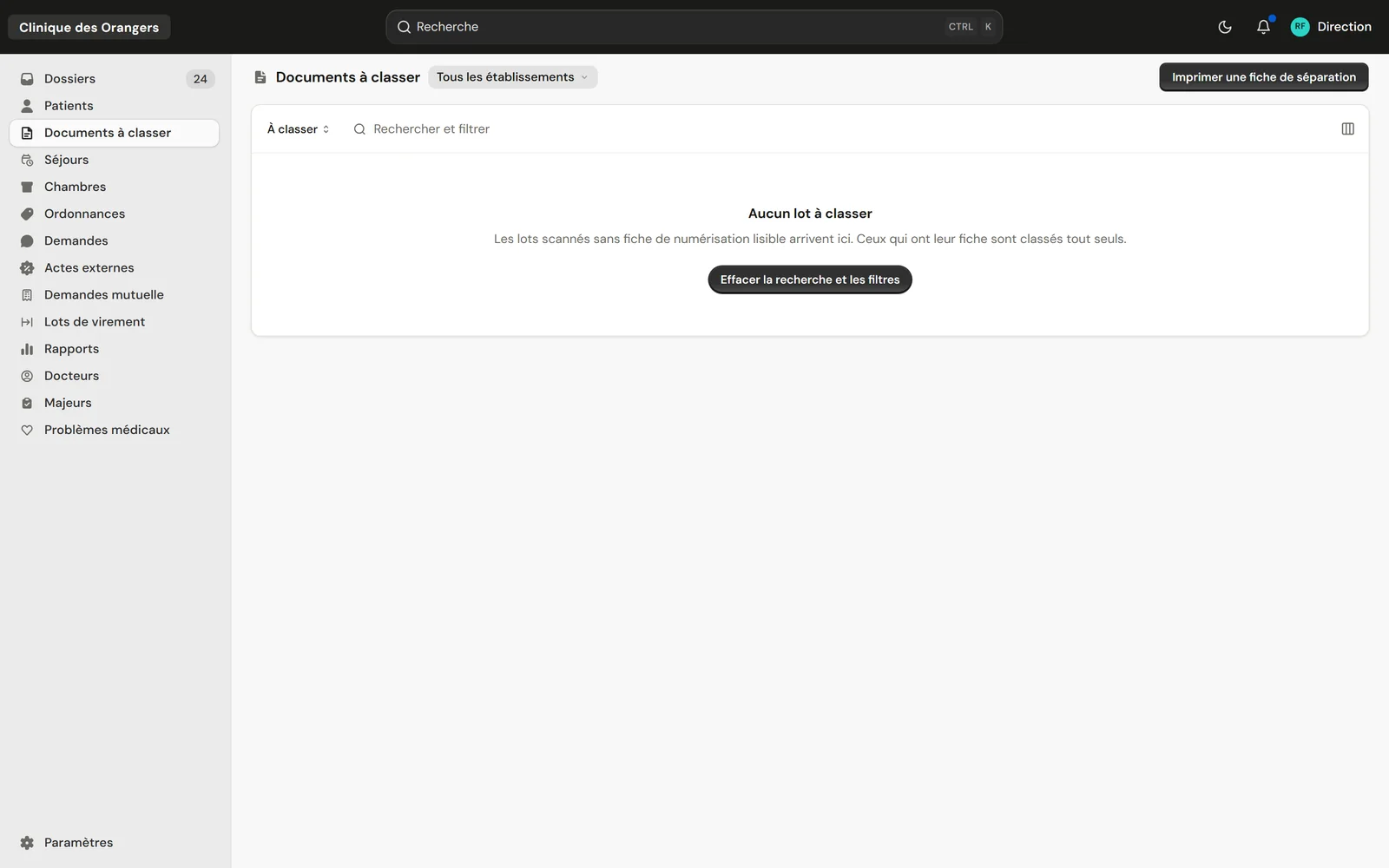The height and width of the screenshot is (868, 1389).
Task: Open the À classer status selector
Action: pos(298,129)
